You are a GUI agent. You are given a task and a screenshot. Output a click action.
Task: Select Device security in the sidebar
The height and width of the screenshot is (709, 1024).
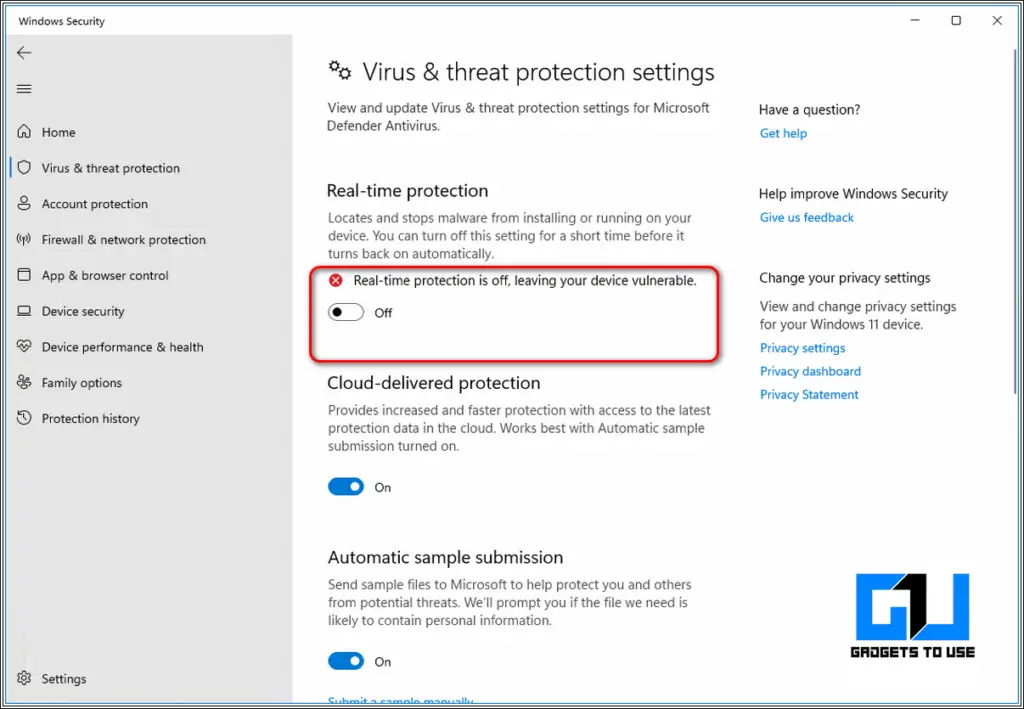pos(81,311)
